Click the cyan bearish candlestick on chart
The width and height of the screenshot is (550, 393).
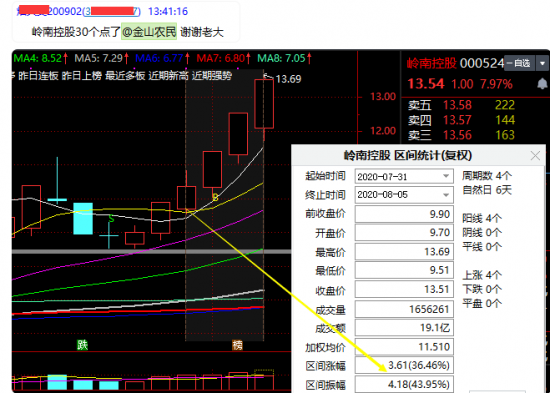83,219
